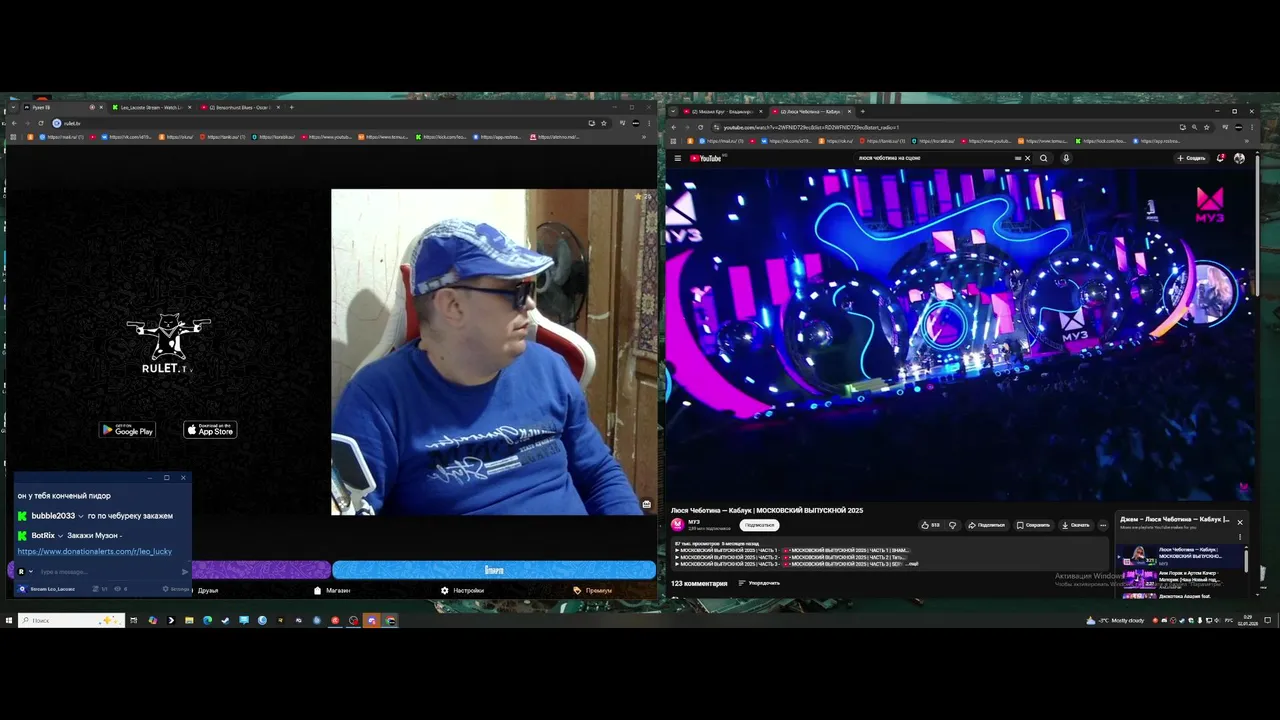Clear the YouTube search query with X
The image size is (1280, 720).
(1027, 158)
